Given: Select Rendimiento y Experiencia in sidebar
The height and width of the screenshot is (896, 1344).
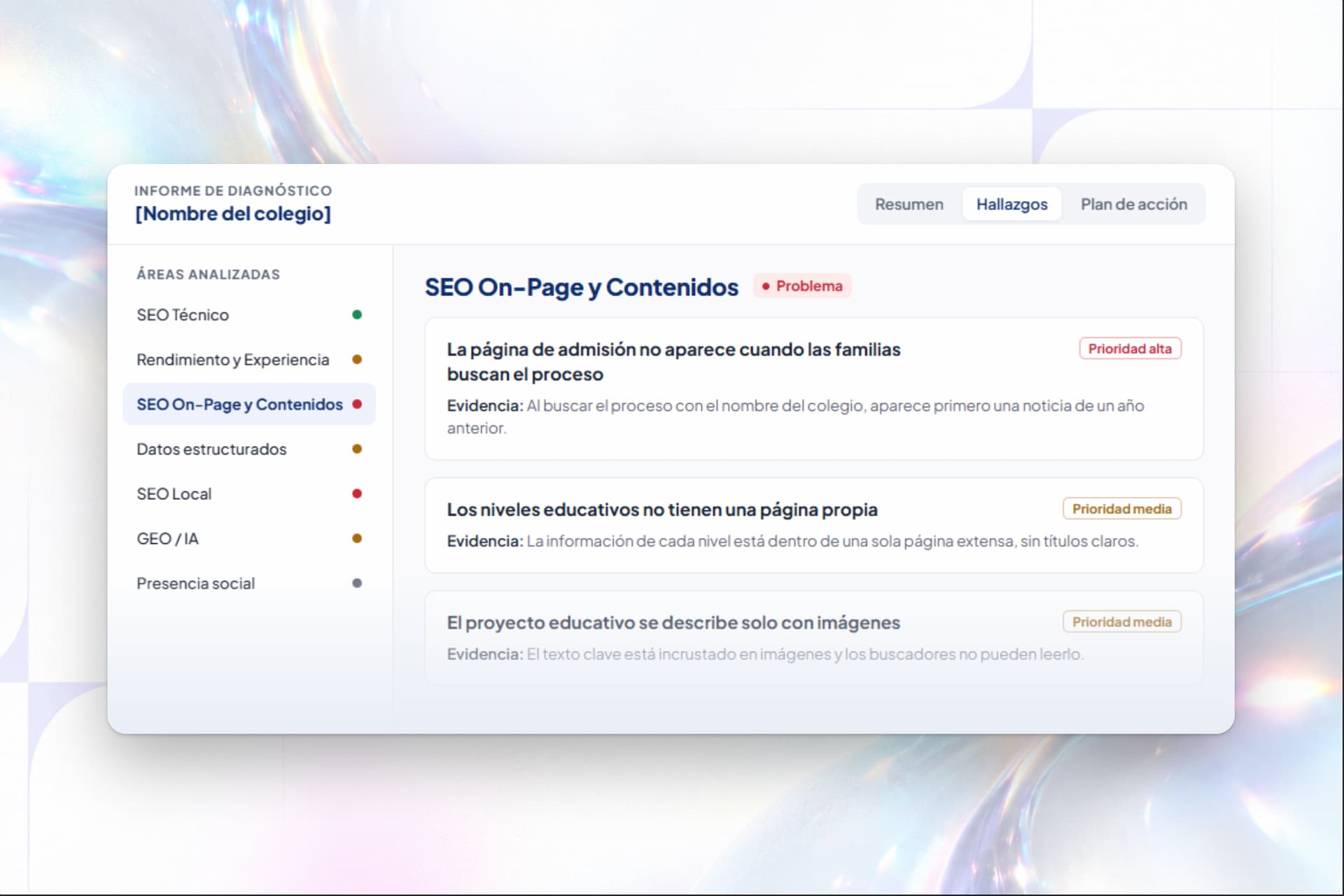Looking at the screenshot, I should [x=248, y=360].
